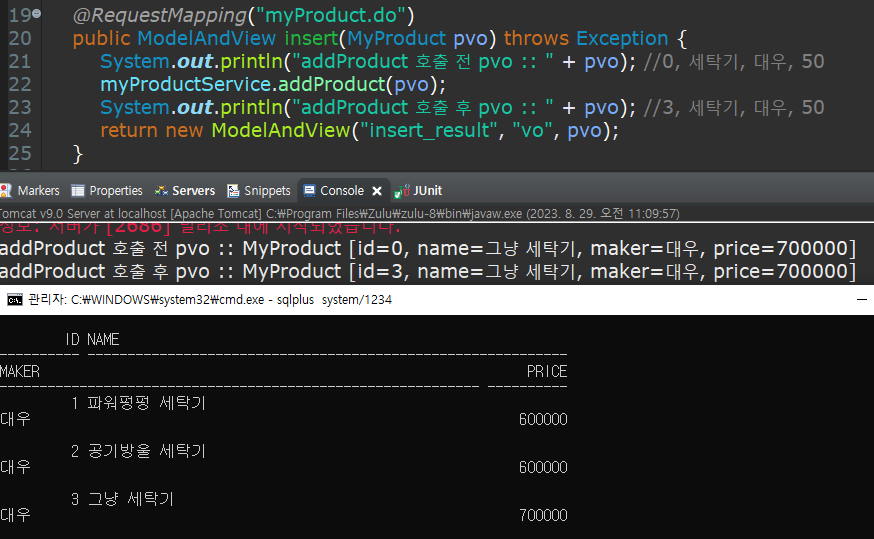Click the comment '//0, 세탁기, 대우, 50'

coord(734,61)
